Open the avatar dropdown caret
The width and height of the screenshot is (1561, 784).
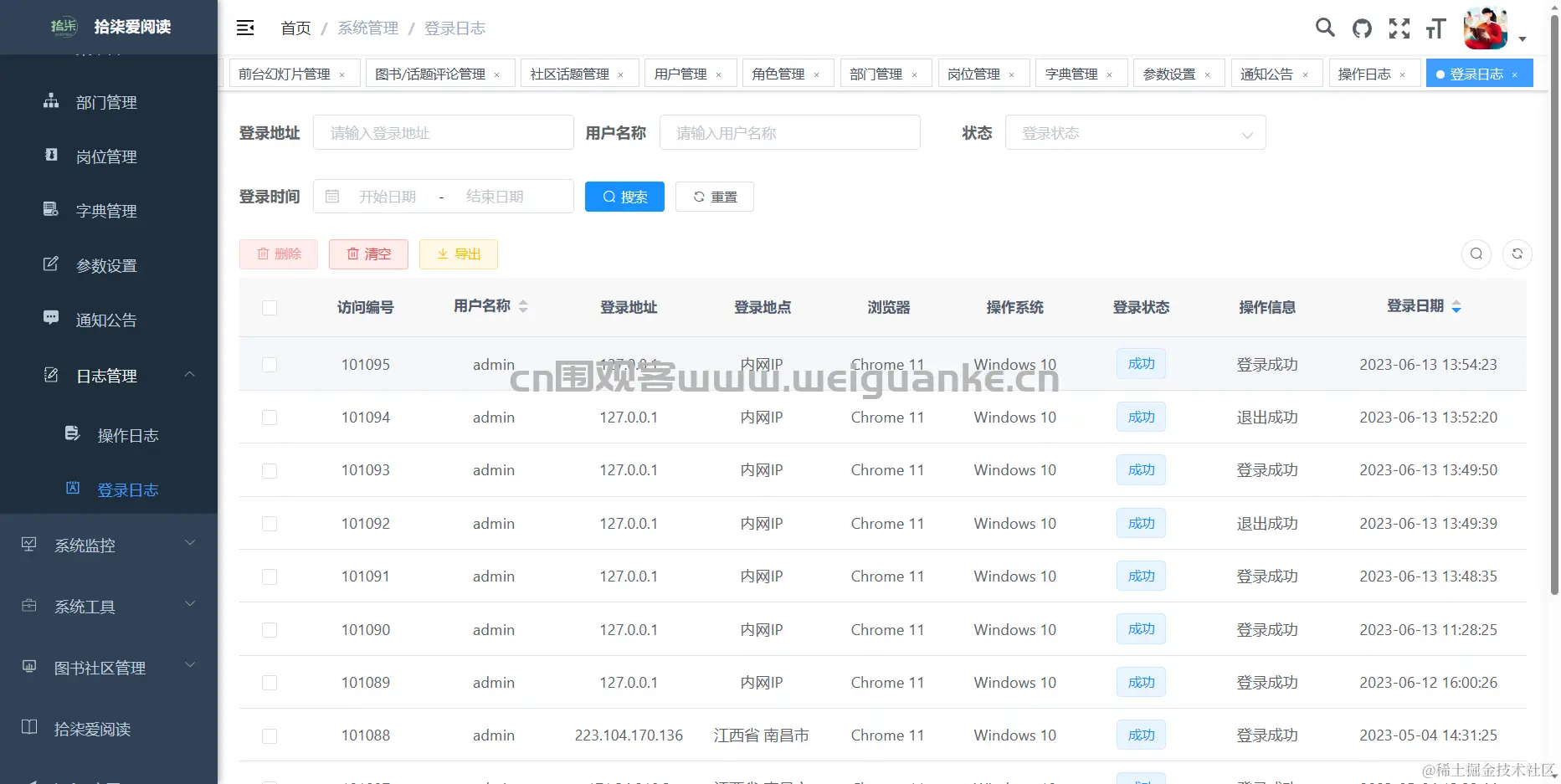click(1522, 39)
